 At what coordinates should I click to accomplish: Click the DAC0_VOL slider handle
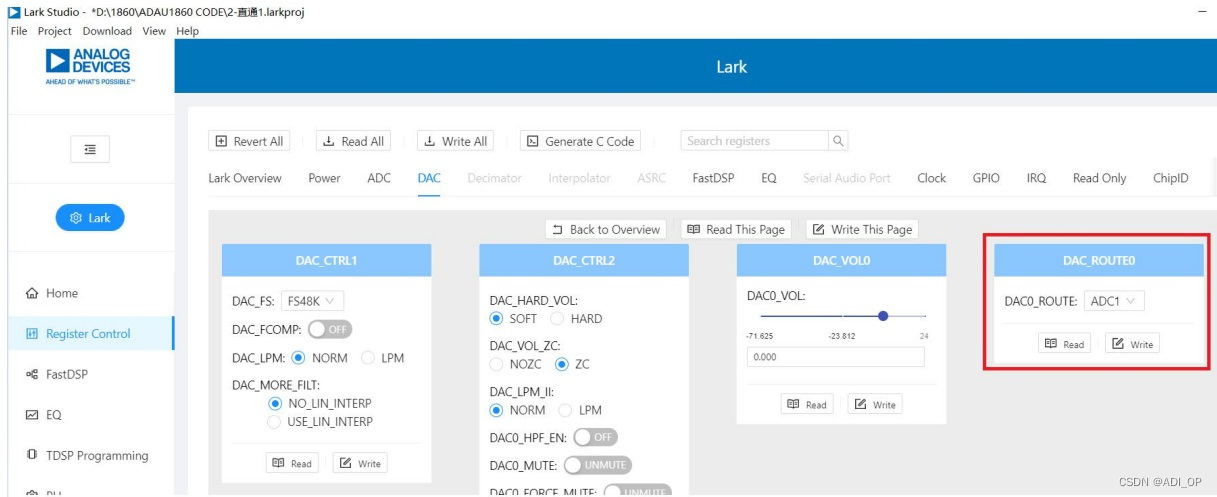883,316
